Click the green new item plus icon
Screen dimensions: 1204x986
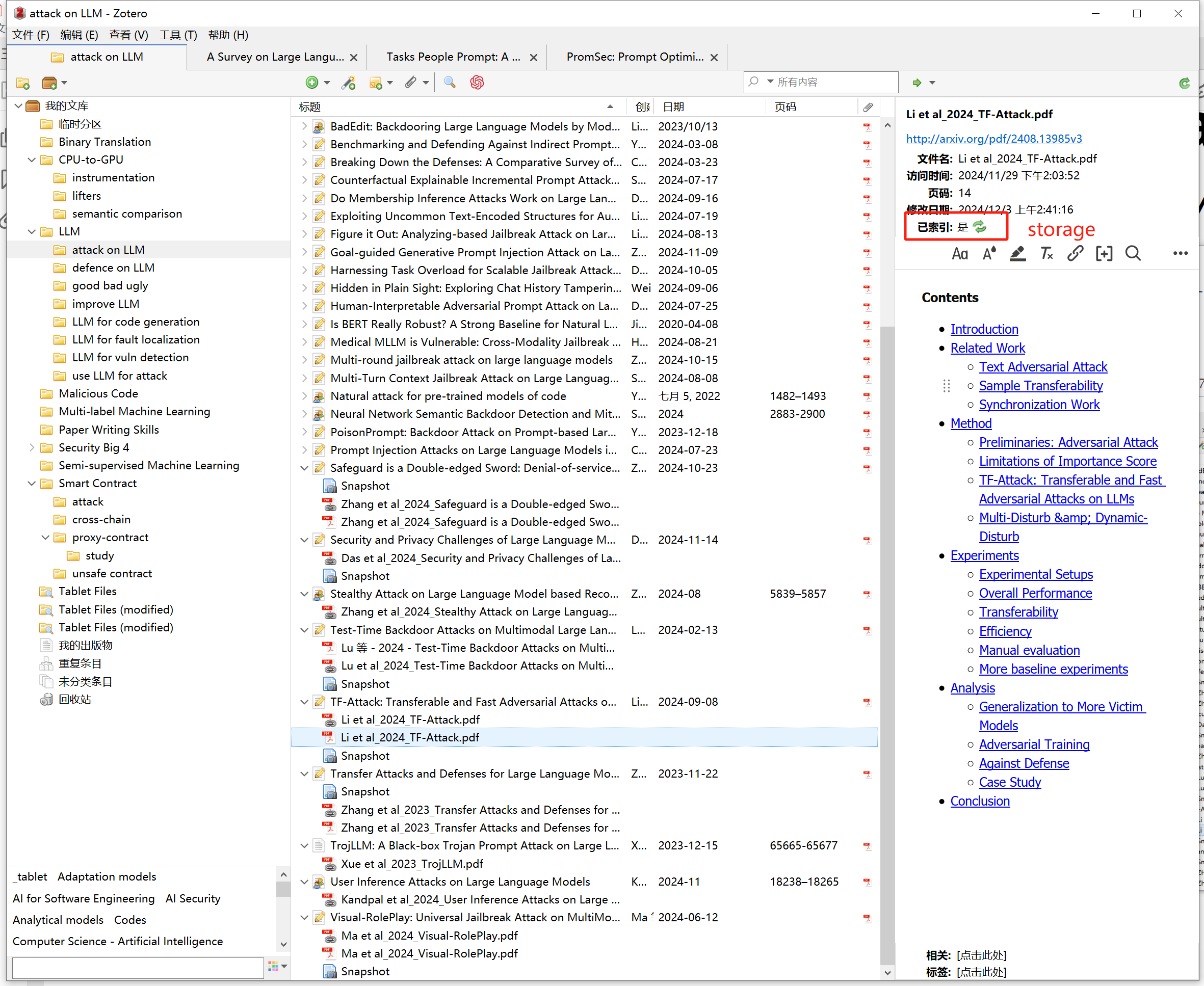312,83
